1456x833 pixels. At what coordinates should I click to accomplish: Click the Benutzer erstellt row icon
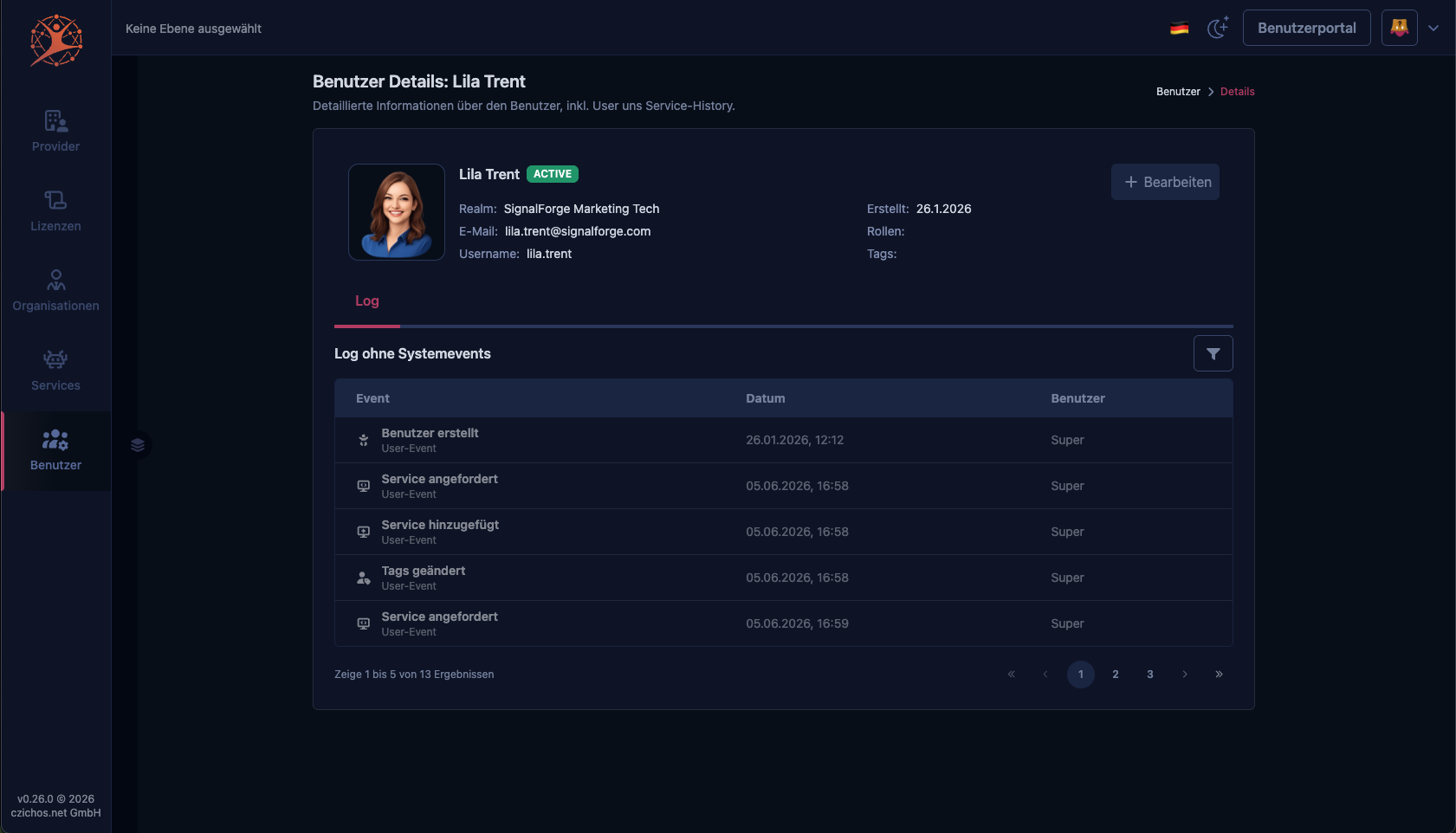[x=364, y=440]
